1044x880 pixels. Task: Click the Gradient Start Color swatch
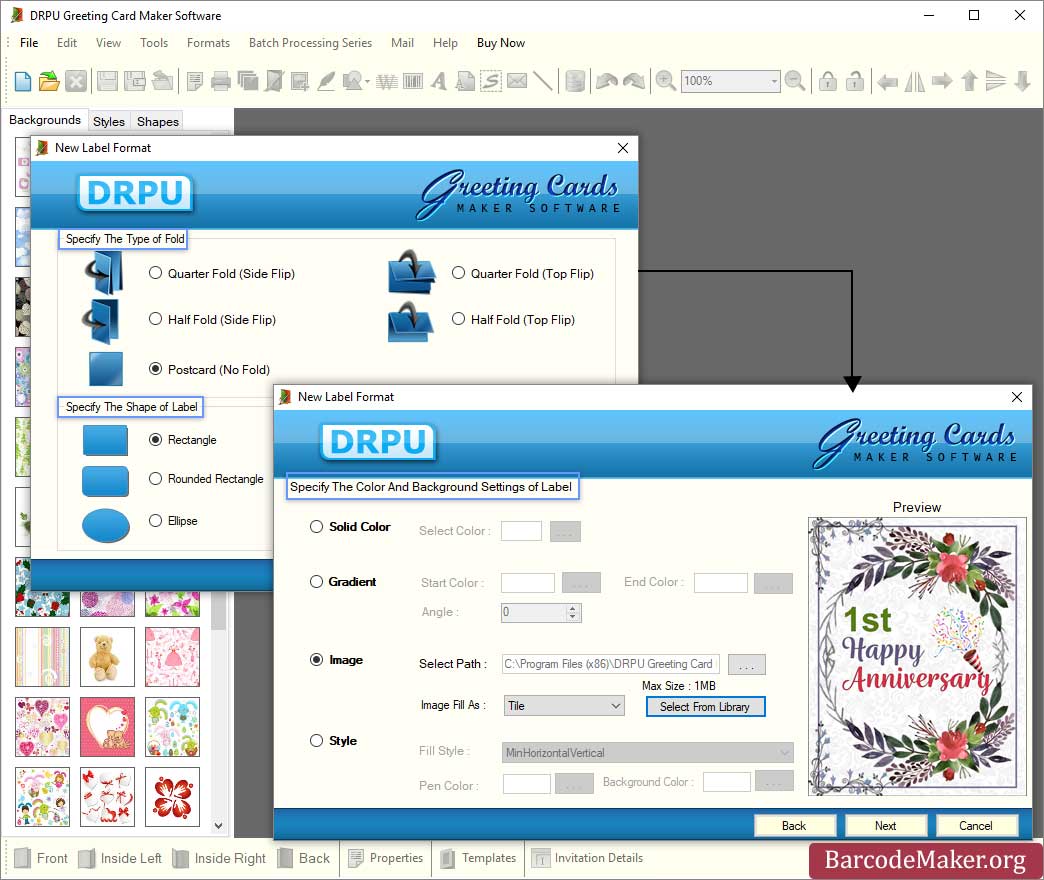[x=527, y=582]
